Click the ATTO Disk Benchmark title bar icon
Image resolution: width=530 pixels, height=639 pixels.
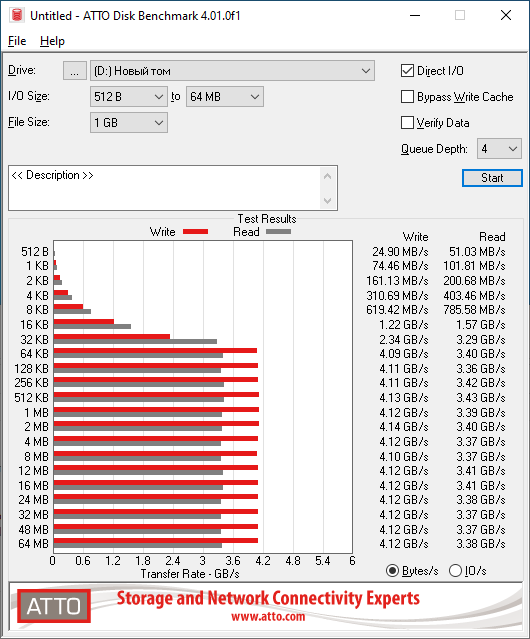[17, 15]
